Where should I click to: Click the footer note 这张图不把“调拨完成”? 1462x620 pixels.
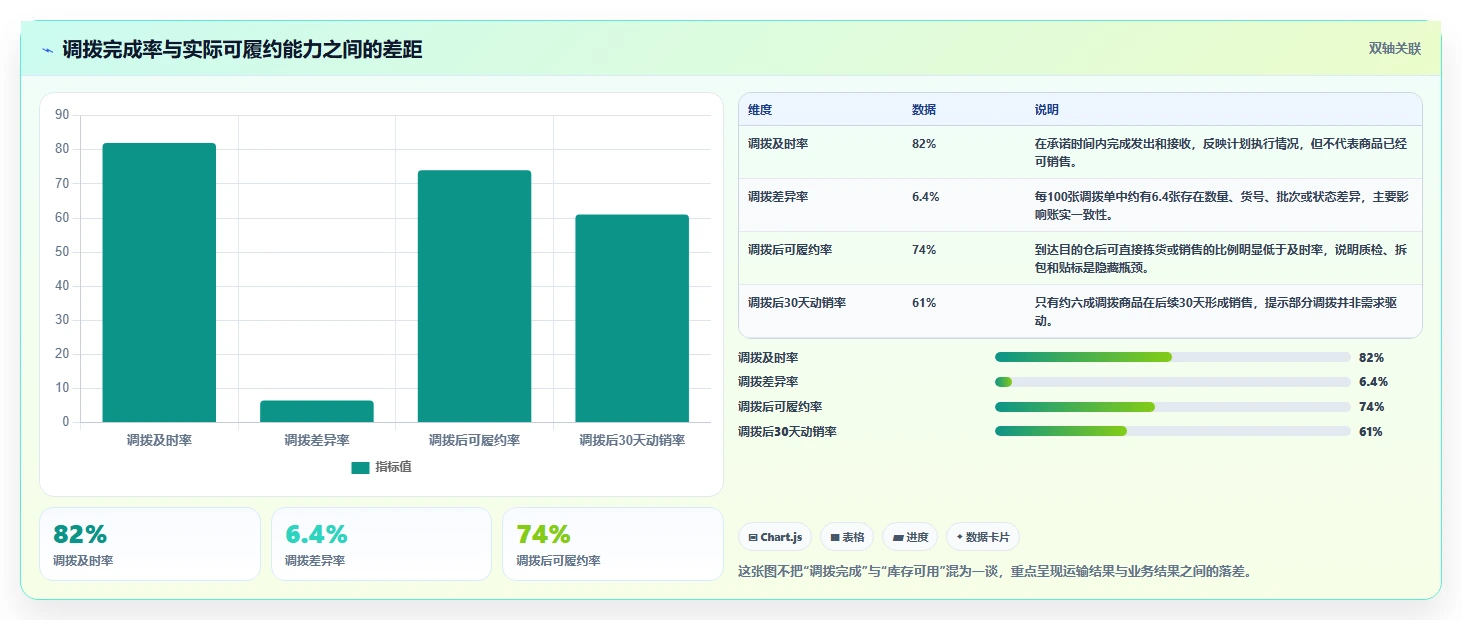coord(995,572)
